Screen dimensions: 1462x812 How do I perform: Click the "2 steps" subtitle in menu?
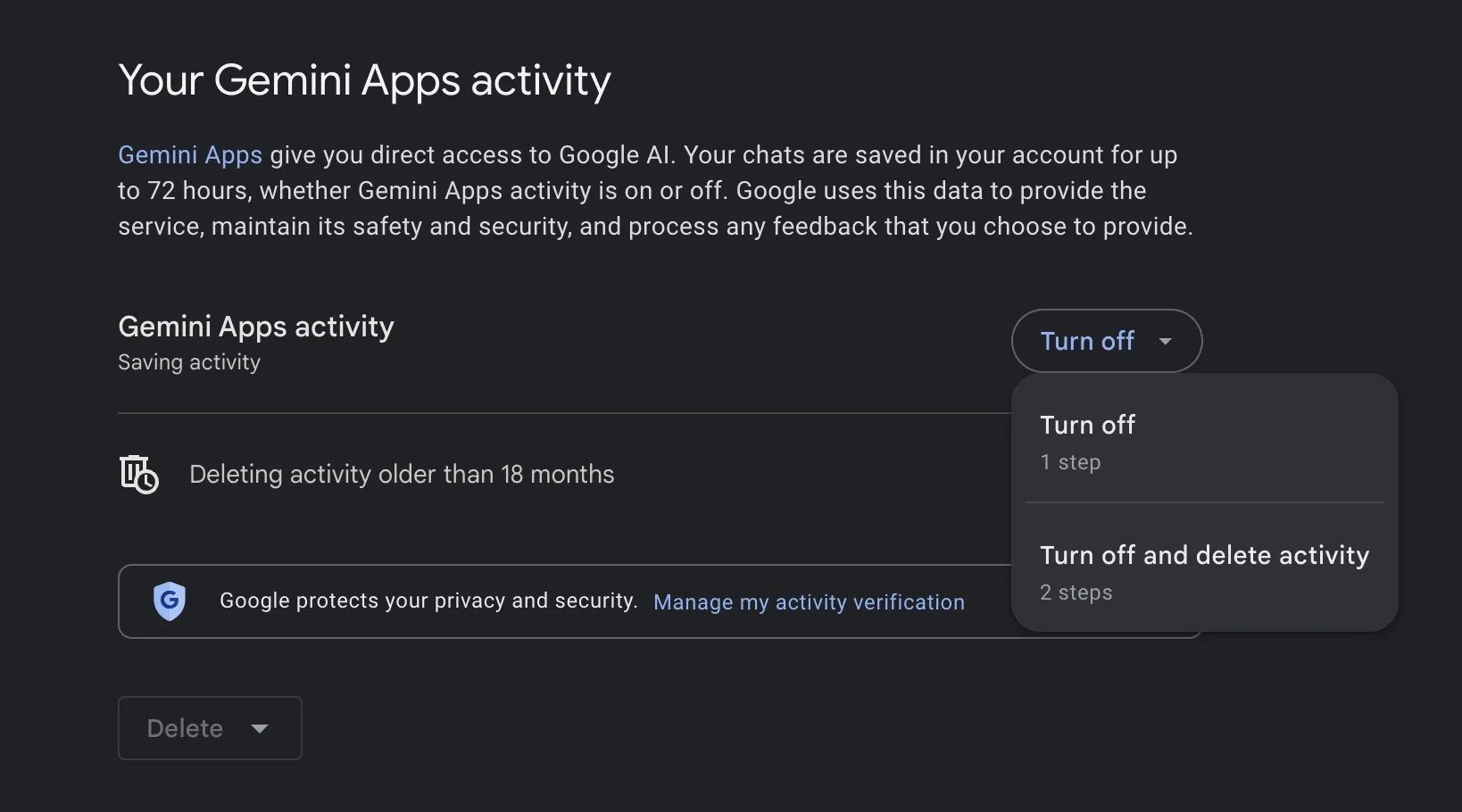point(1076,592)
